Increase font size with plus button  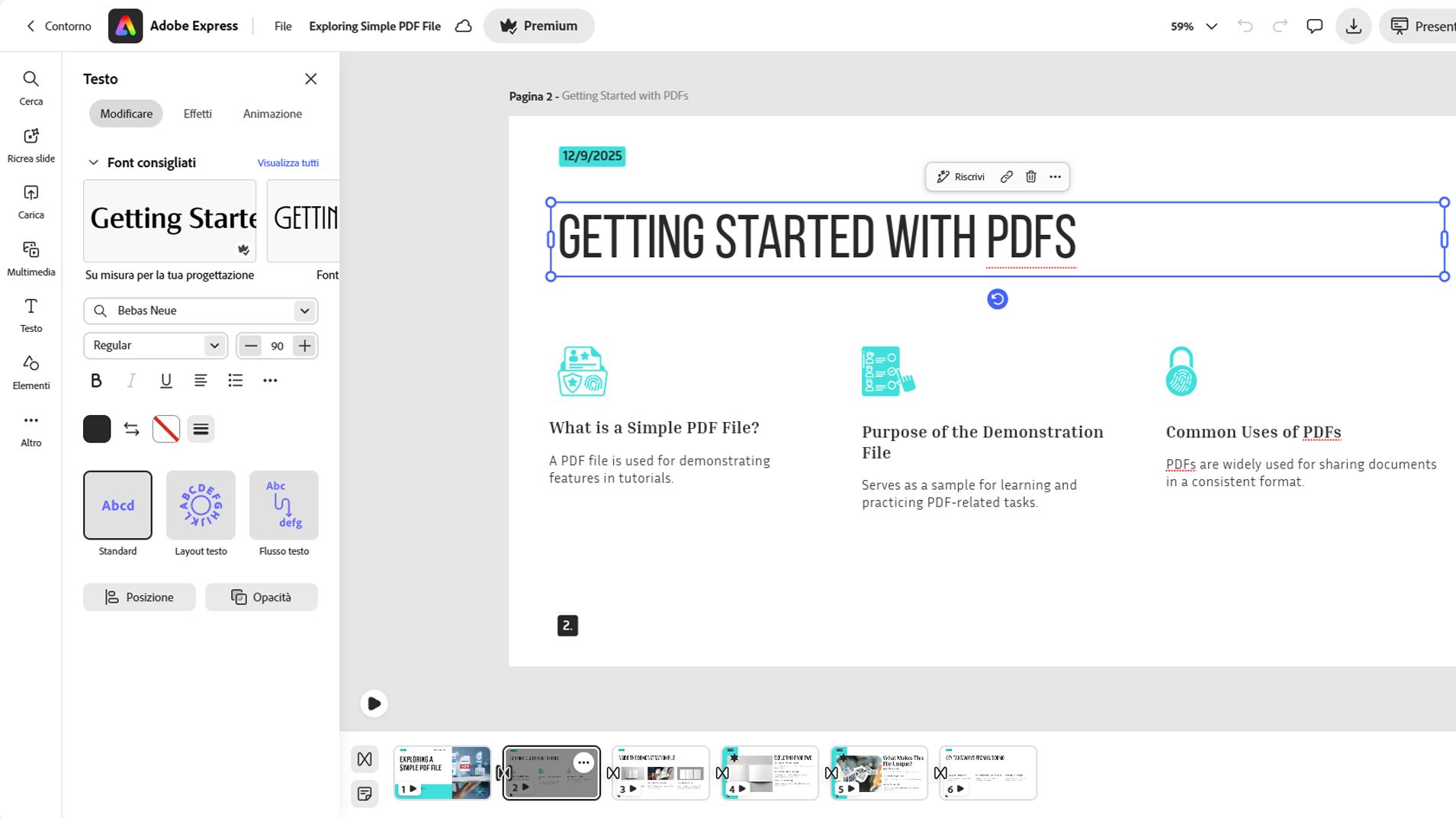tap(304, 346)
